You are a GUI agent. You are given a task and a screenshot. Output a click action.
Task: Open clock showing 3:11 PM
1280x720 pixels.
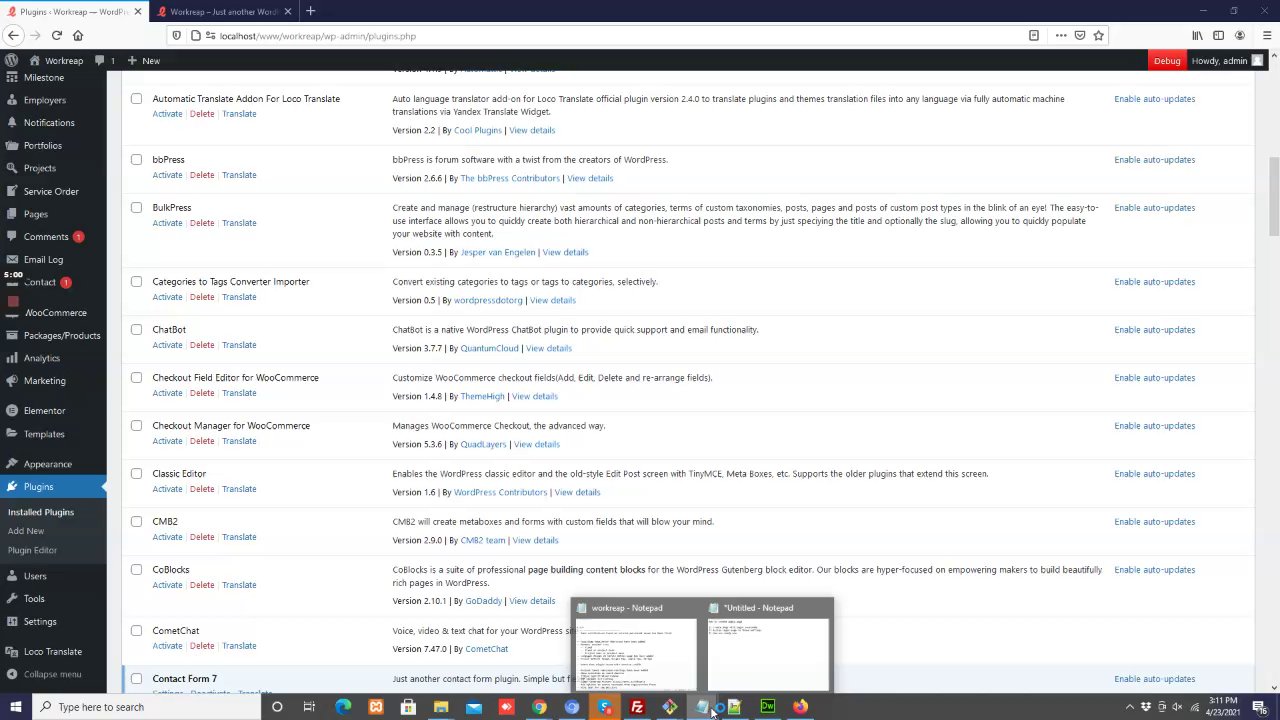pos(1223,706)
